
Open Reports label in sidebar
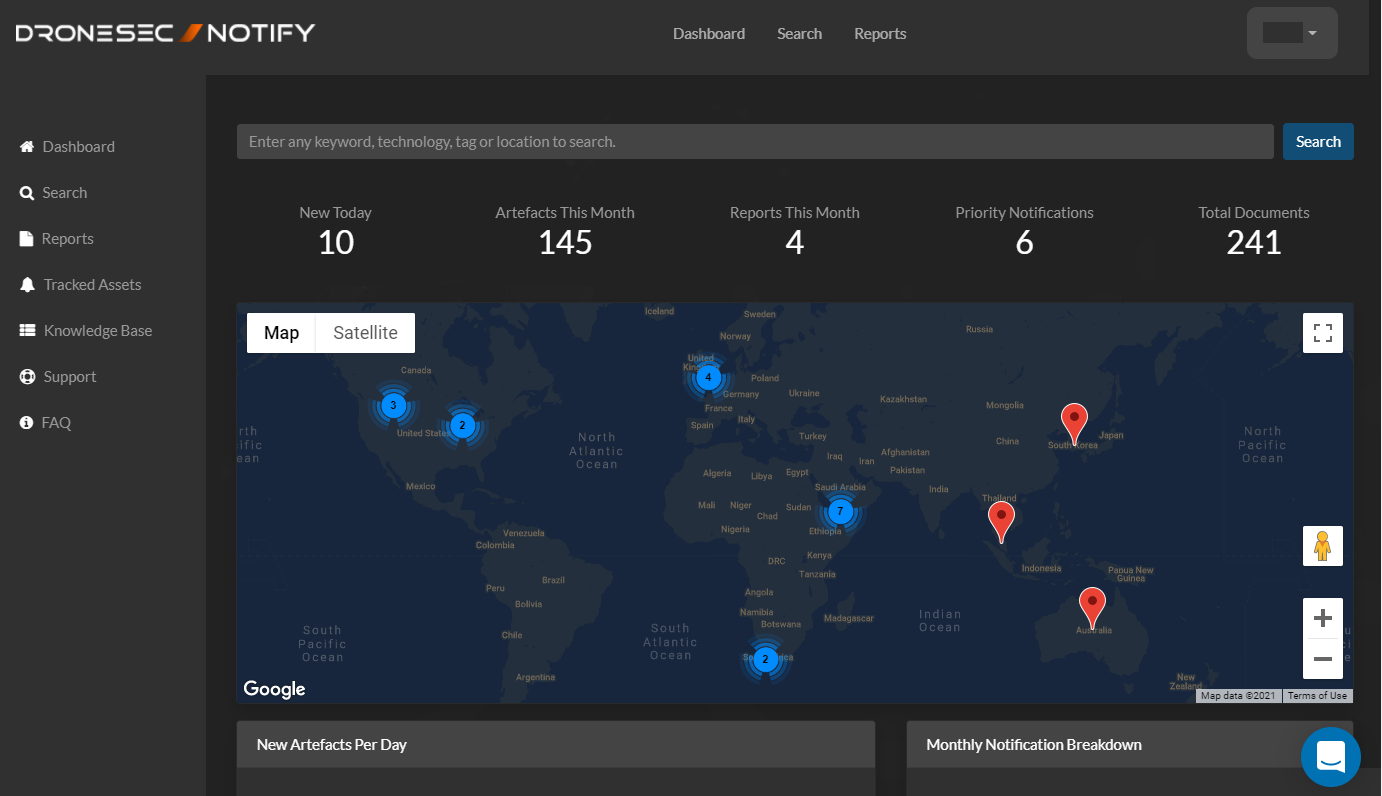coord(68,239)
